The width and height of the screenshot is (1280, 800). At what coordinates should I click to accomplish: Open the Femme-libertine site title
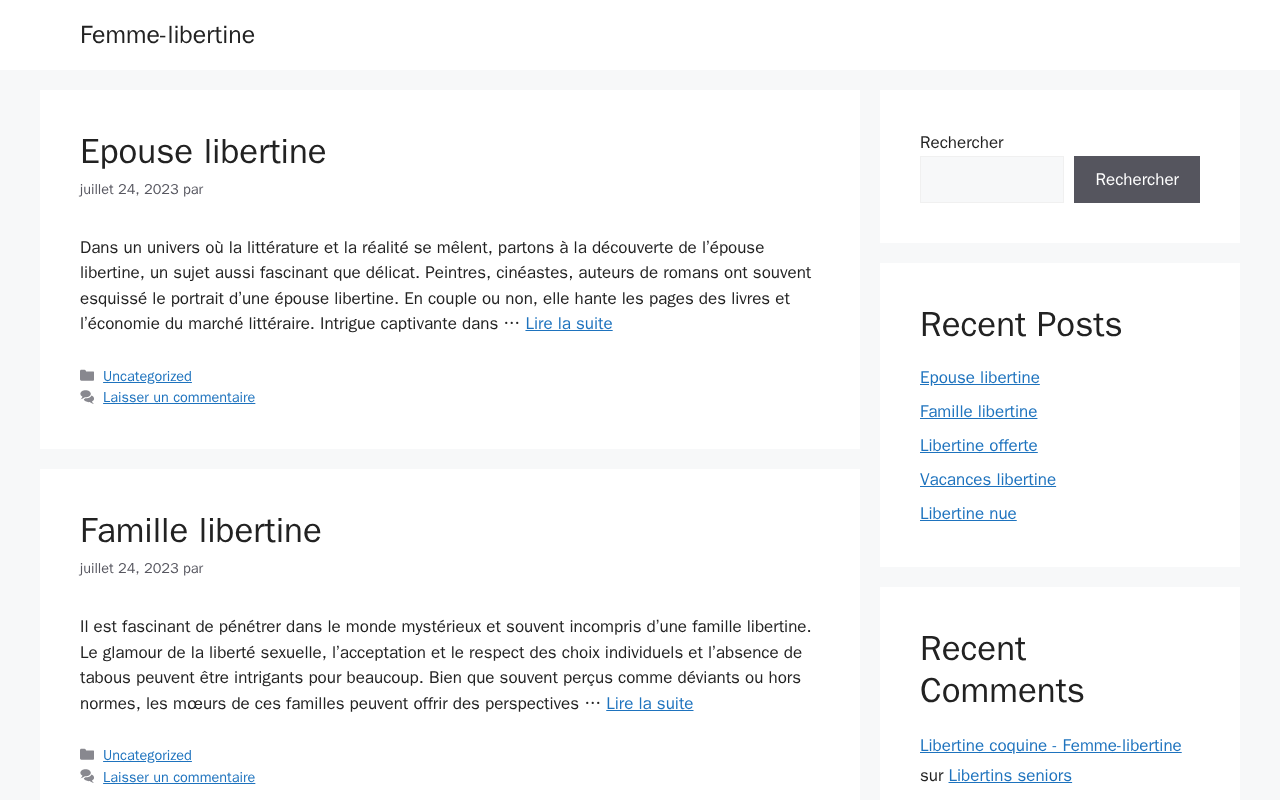[167, 35]
